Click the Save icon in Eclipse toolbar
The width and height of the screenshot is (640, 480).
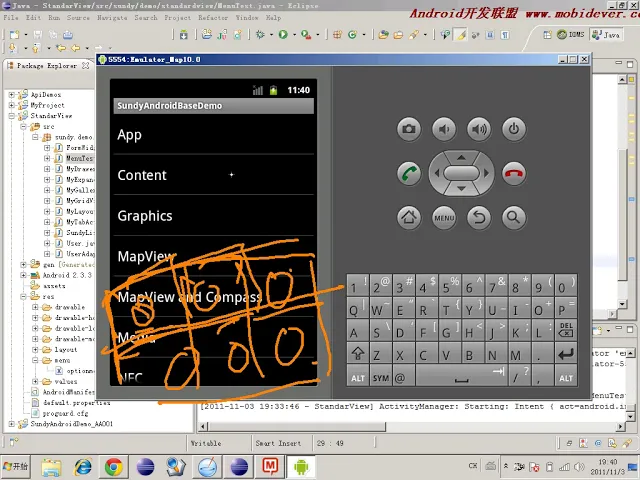point(38,35)
